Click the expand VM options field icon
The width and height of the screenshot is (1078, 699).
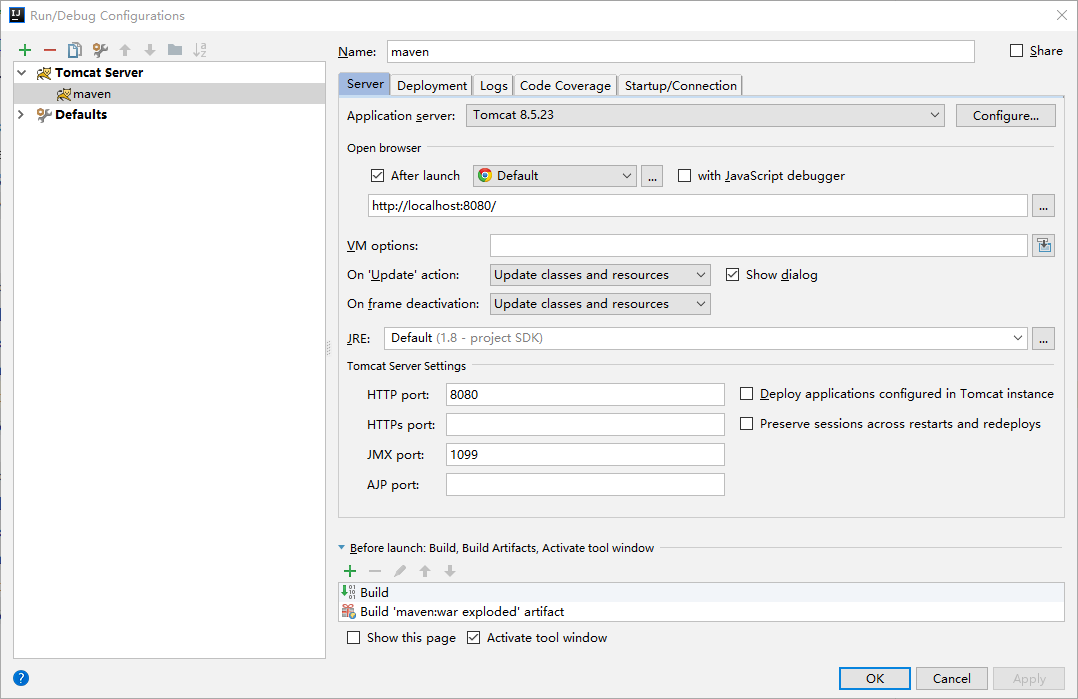1045,246
